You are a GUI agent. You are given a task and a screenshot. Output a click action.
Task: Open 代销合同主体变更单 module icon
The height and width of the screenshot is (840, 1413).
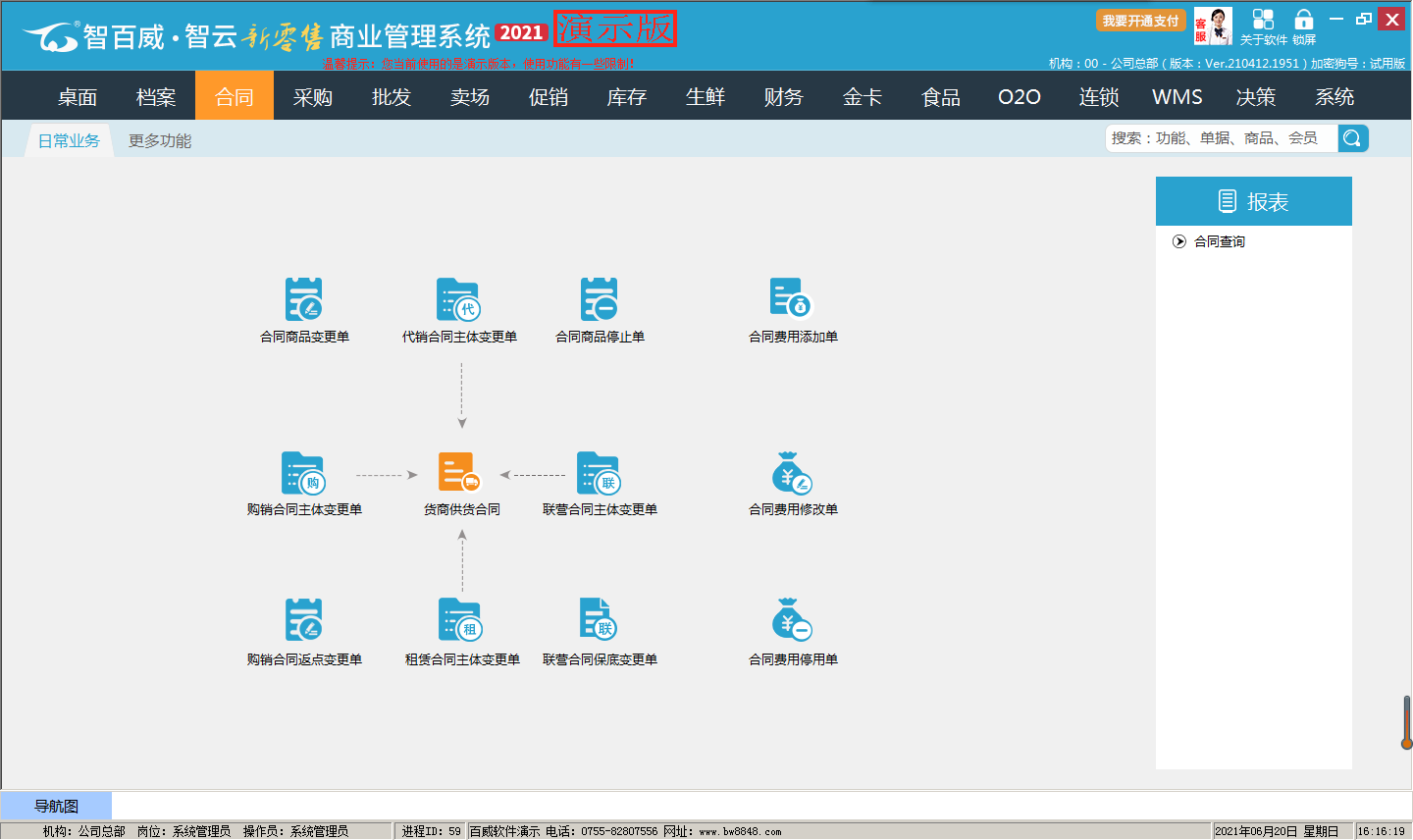458,299
